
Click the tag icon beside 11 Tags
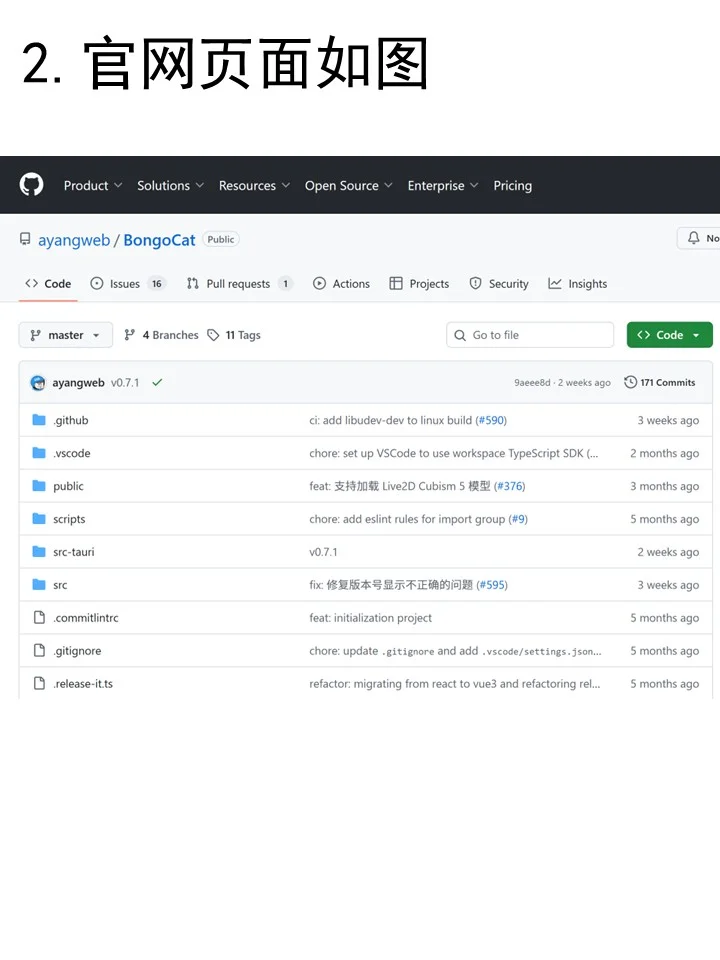(213, 334)
